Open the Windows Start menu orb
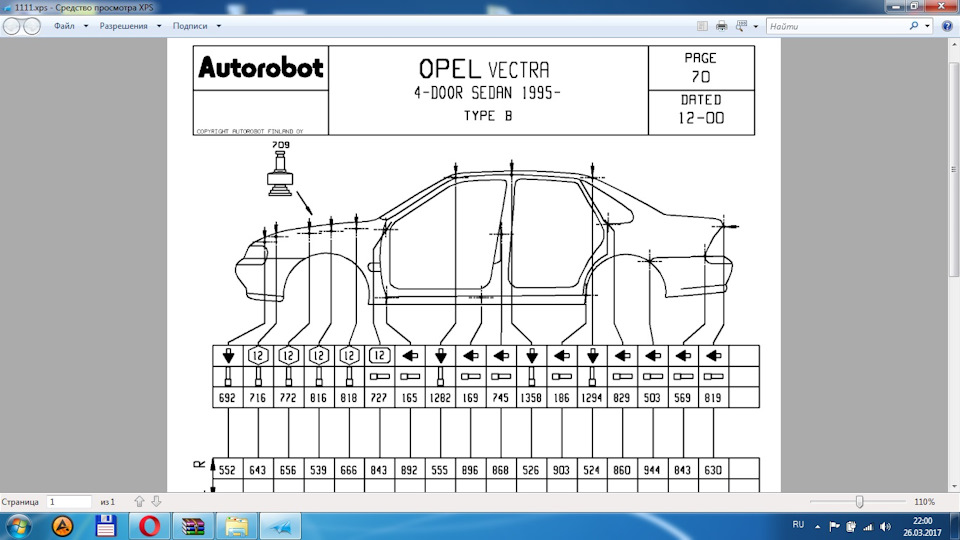The height and width of the screenshot is (540, 960). coord(18,527)
